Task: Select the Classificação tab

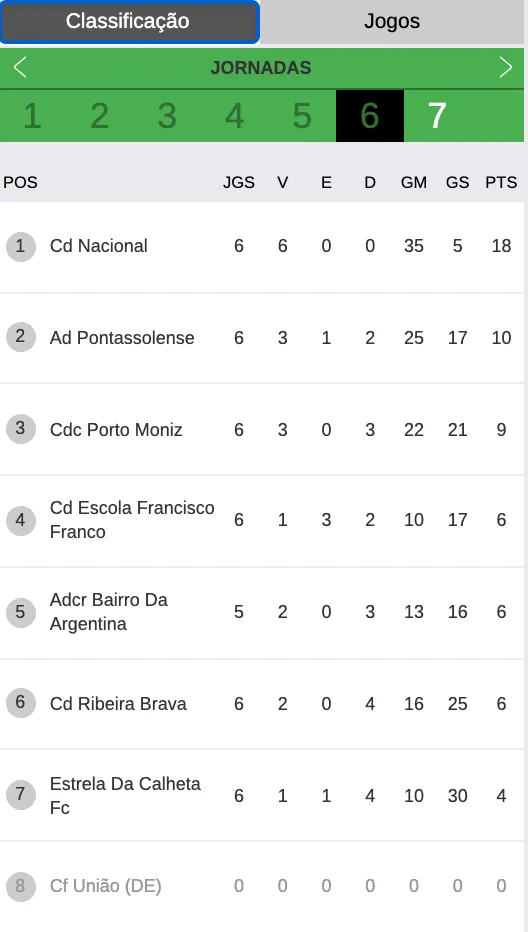Action: pos(129,21)
